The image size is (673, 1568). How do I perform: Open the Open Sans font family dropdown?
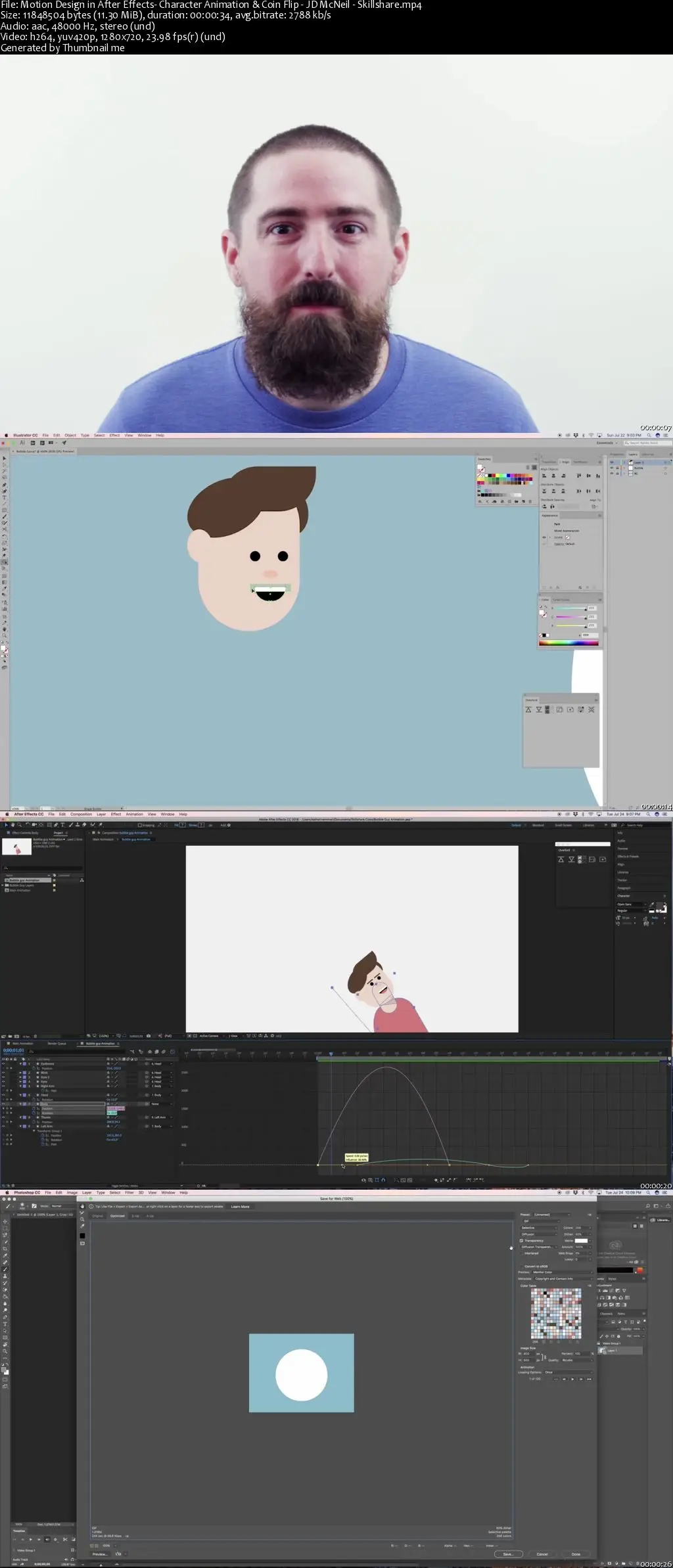tap(631, 905)
